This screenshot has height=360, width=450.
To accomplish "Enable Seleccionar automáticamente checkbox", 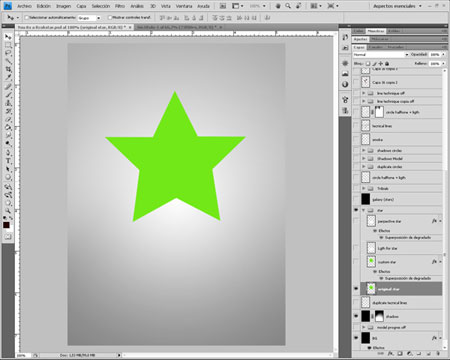I will tap(27, 17).
